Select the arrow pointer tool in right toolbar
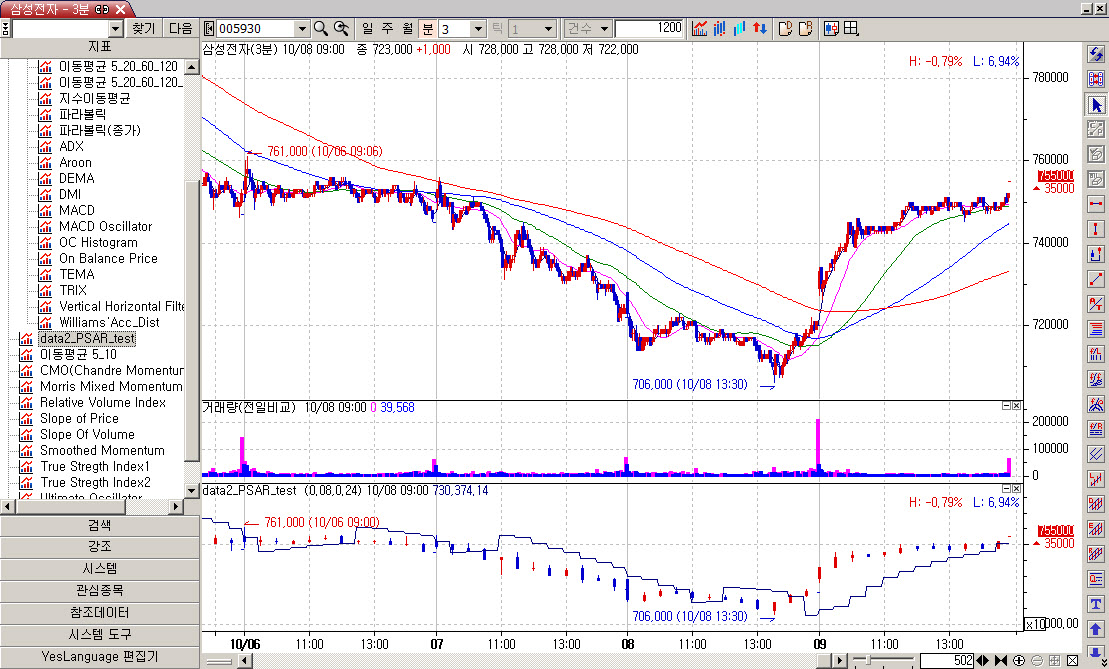The width and height of the screenshot is (1109, 669). [x=1096, y=104]
